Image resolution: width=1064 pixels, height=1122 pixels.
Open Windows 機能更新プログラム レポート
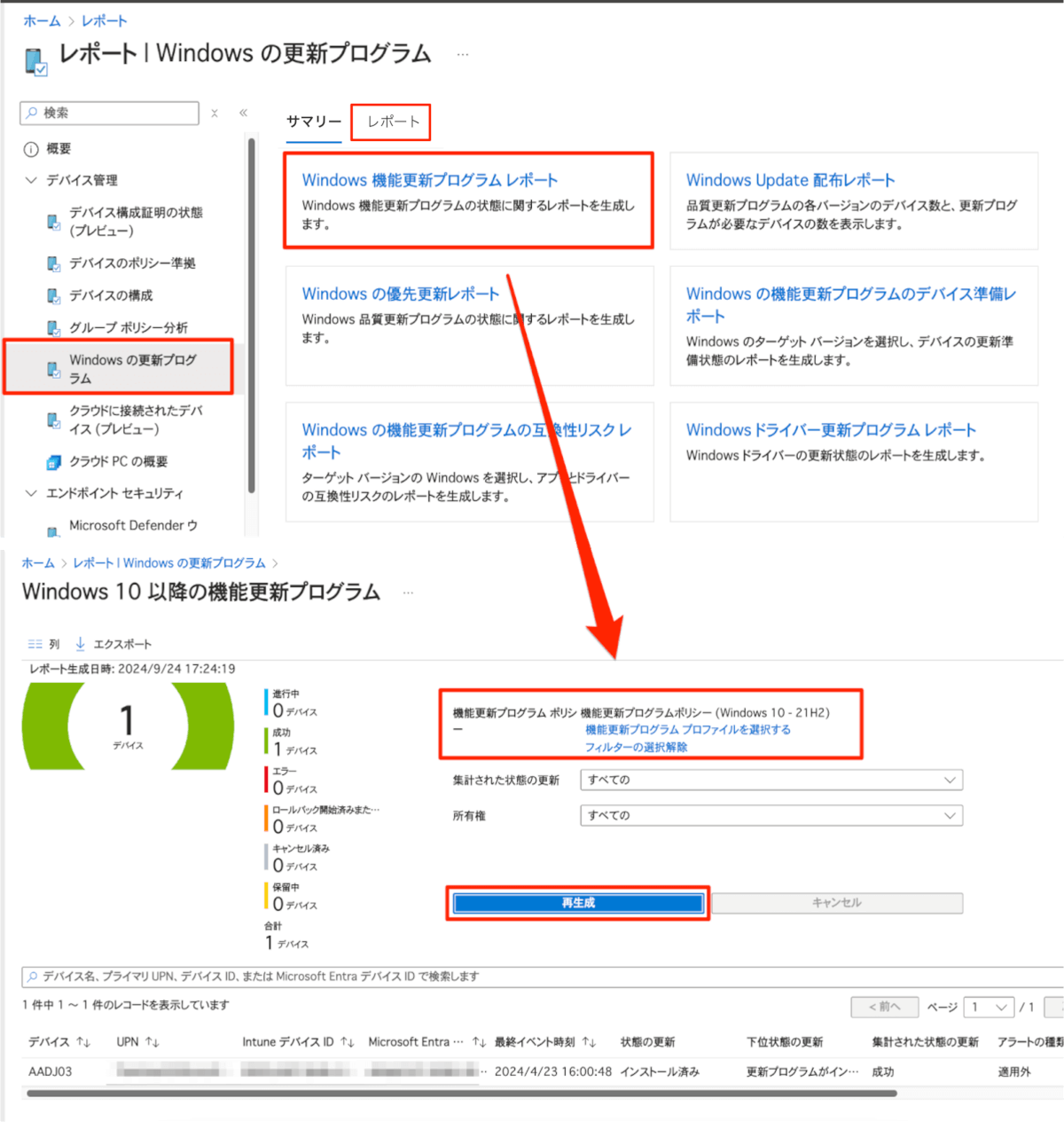430,180
